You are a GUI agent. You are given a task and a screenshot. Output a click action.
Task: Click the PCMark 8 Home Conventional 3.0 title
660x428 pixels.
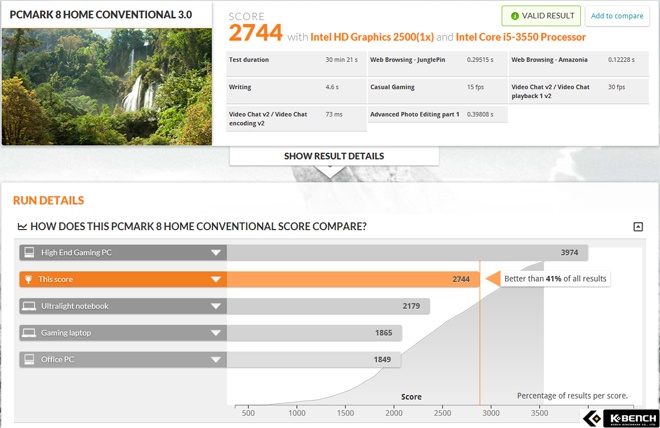(x=101, y=15)
